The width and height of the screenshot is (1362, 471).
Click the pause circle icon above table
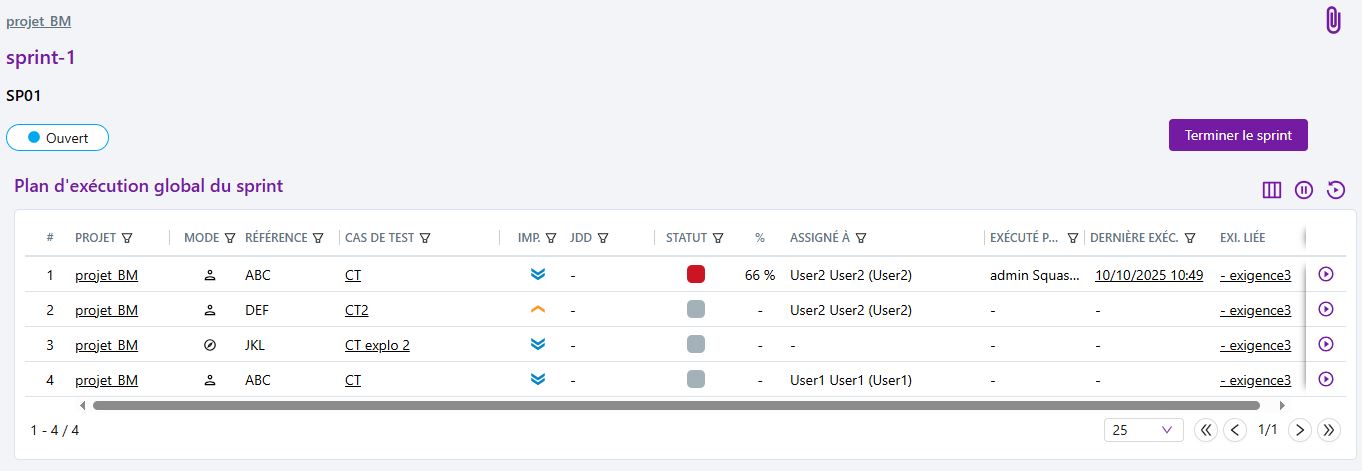pos(1304,190)
